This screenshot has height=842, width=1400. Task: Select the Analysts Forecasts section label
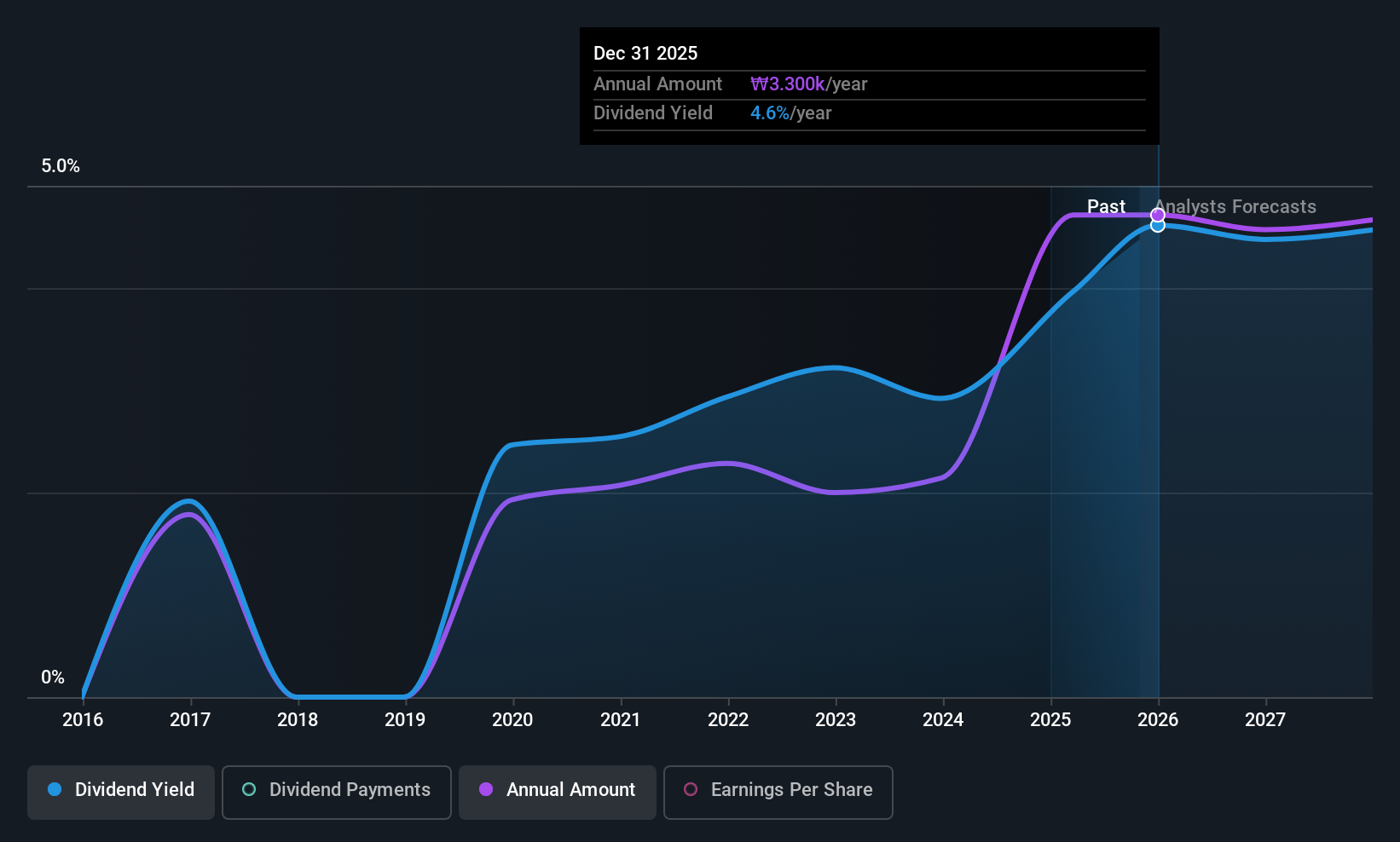point(1235,206)
